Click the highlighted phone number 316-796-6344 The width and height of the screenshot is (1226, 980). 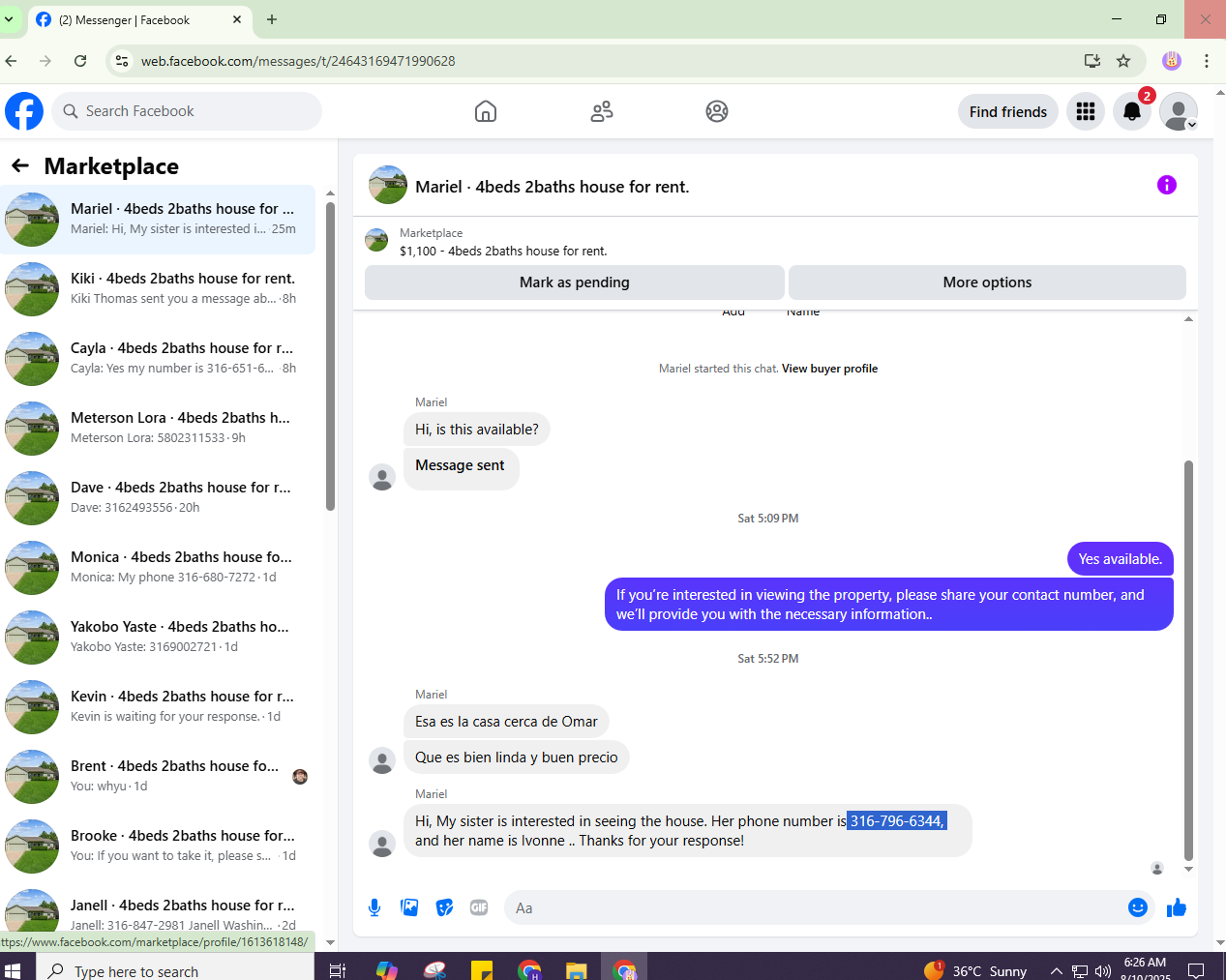(x=896, y=821)
